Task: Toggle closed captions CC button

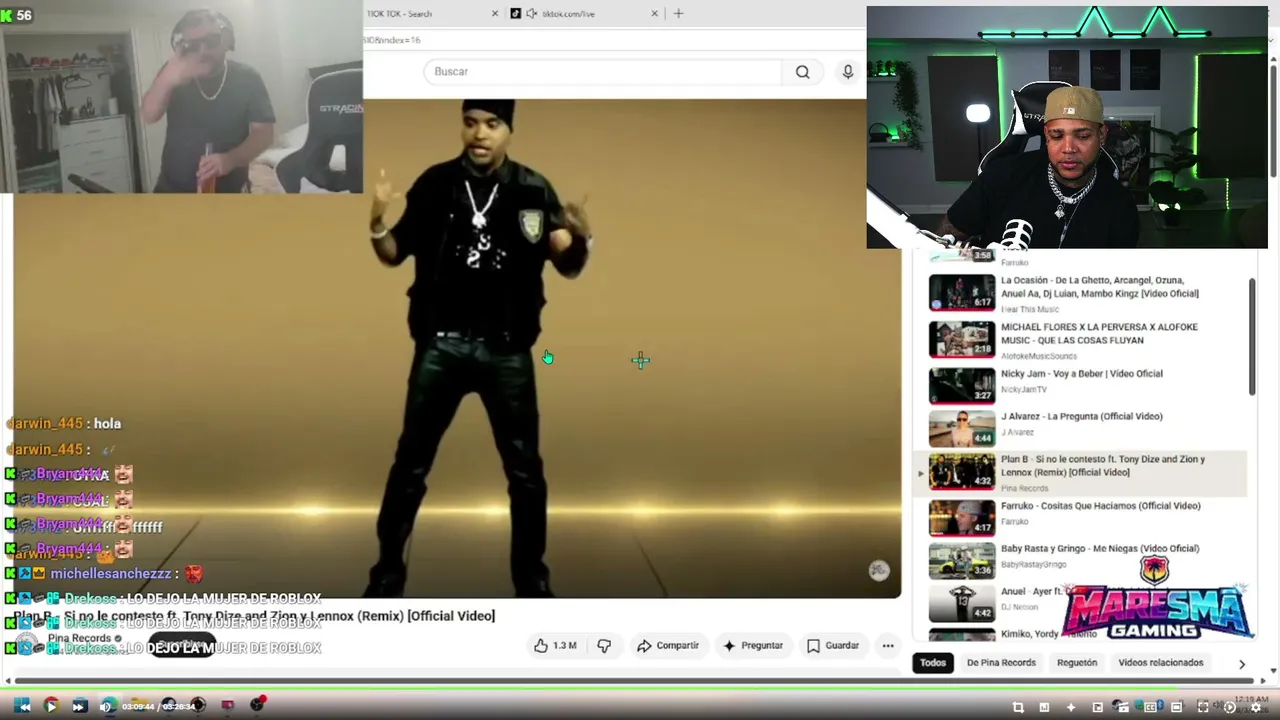Action: coord(1150,707)
